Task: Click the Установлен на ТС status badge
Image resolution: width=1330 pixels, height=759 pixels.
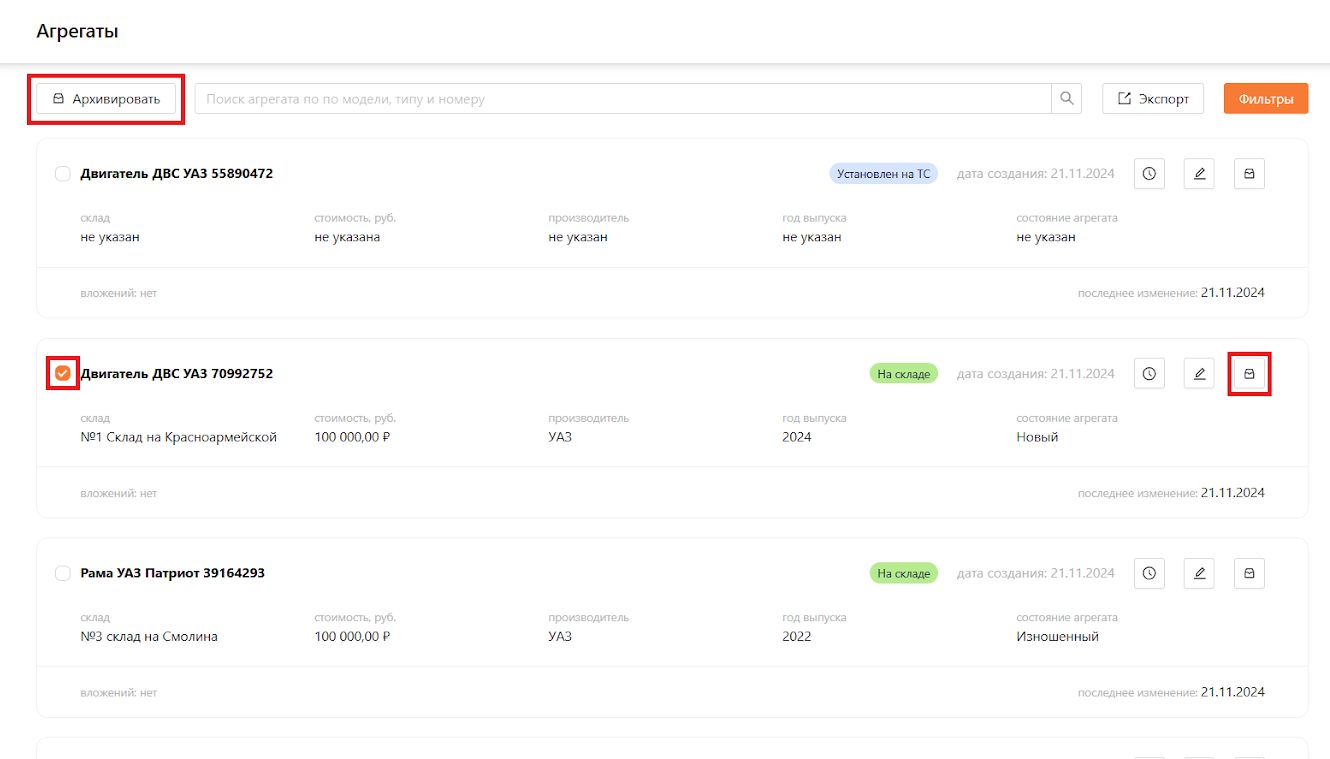Action: click(883, 174)
